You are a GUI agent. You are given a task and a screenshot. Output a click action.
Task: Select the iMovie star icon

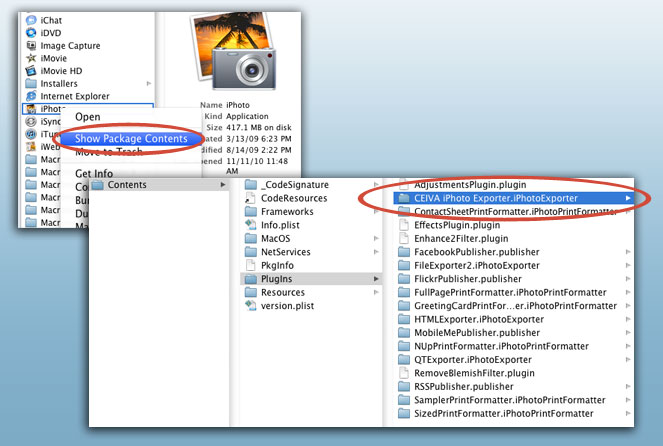pyautogui.click(x=31, y=58)
